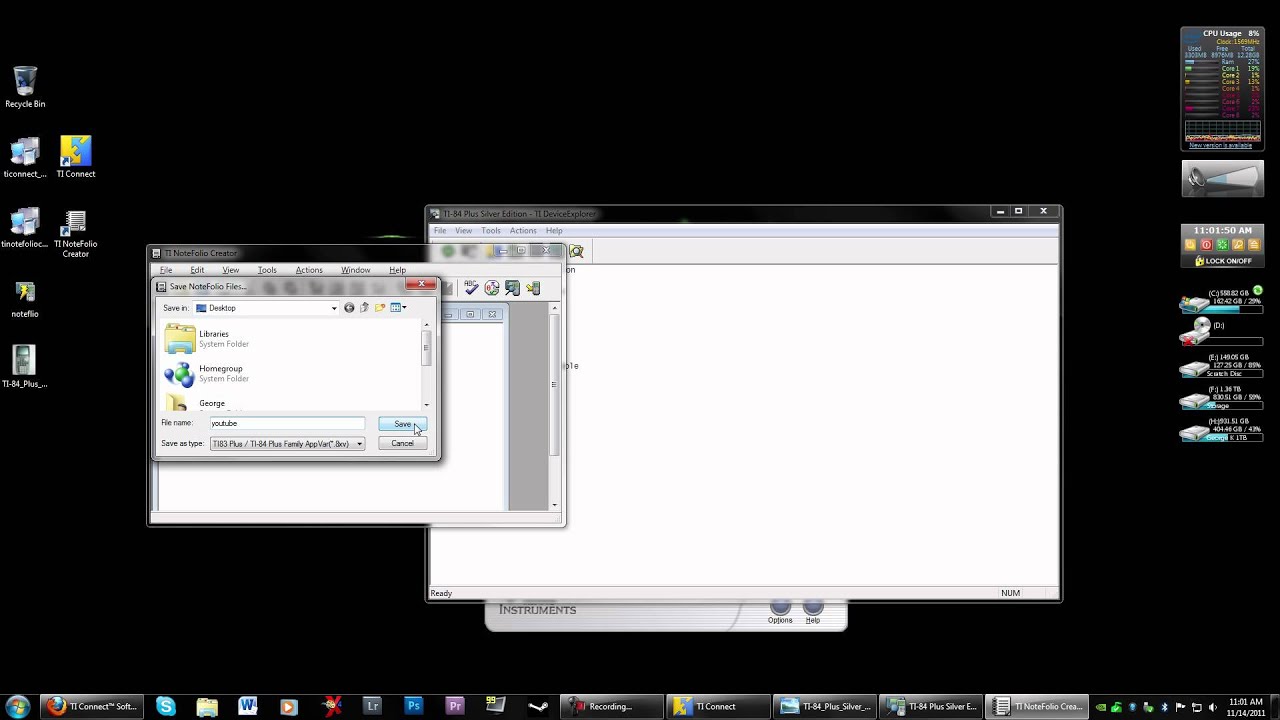Select the TI Connect desktop shortcut
This screenshot has width=1280, height=720.
75,157
